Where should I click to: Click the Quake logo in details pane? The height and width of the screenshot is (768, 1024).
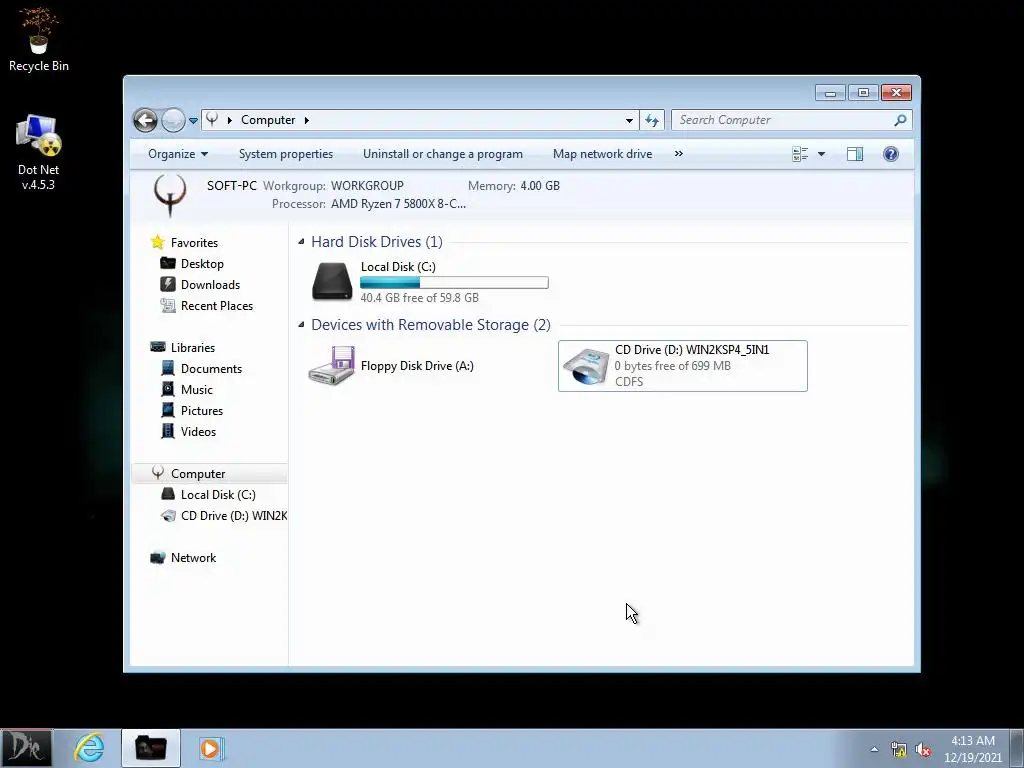point(170,195)
